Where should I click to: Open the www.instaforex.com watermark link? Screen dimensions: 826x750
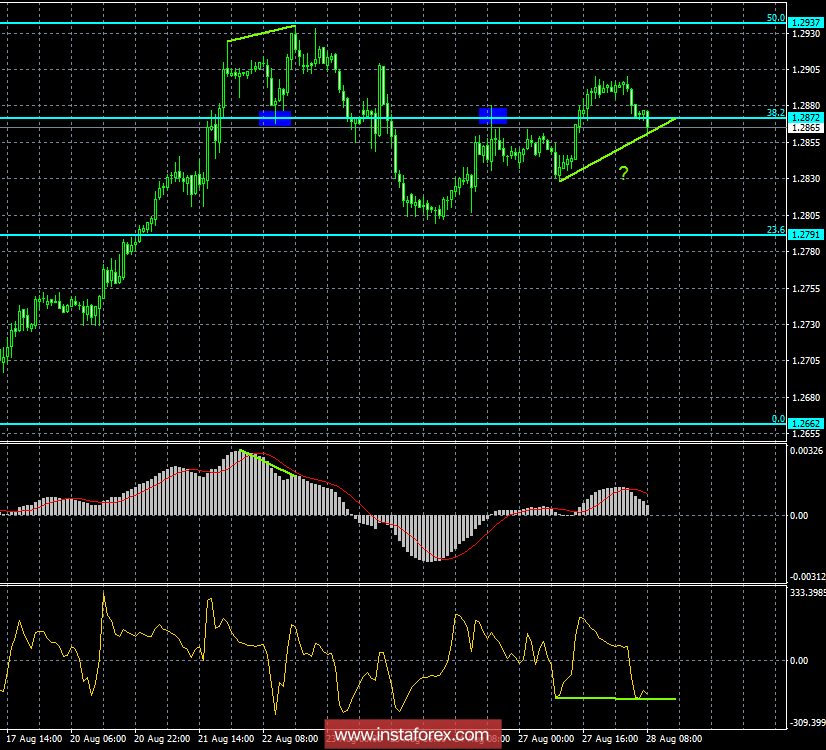coord(413,733)
